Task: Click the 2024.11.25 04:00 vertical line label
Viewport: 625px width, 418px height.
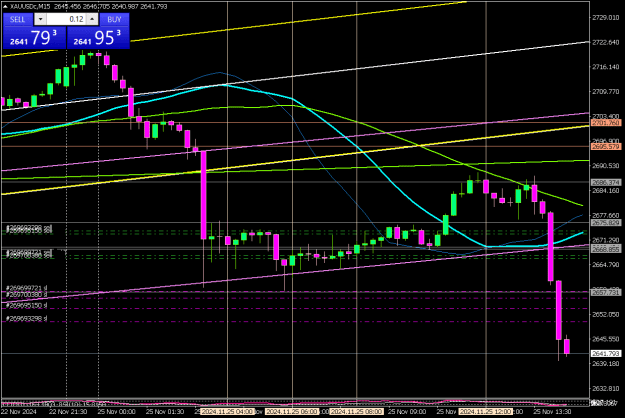Action: click(x=227, y=412)
